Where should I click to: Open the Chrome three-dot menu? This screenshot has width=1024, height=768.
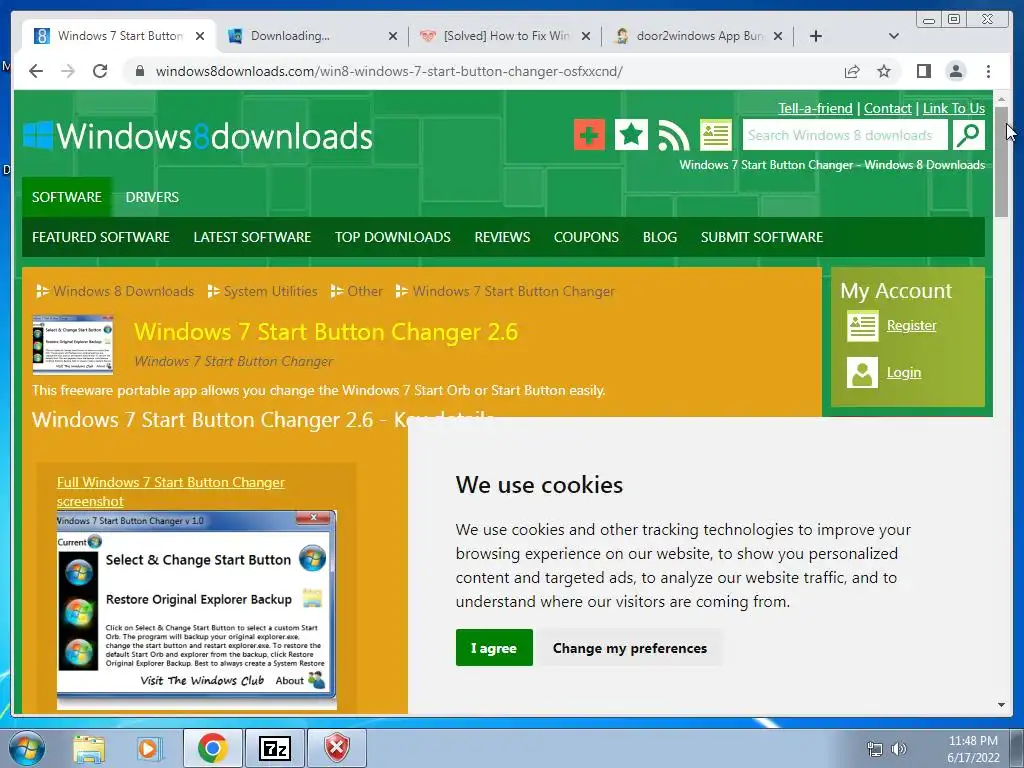point(988,71)
